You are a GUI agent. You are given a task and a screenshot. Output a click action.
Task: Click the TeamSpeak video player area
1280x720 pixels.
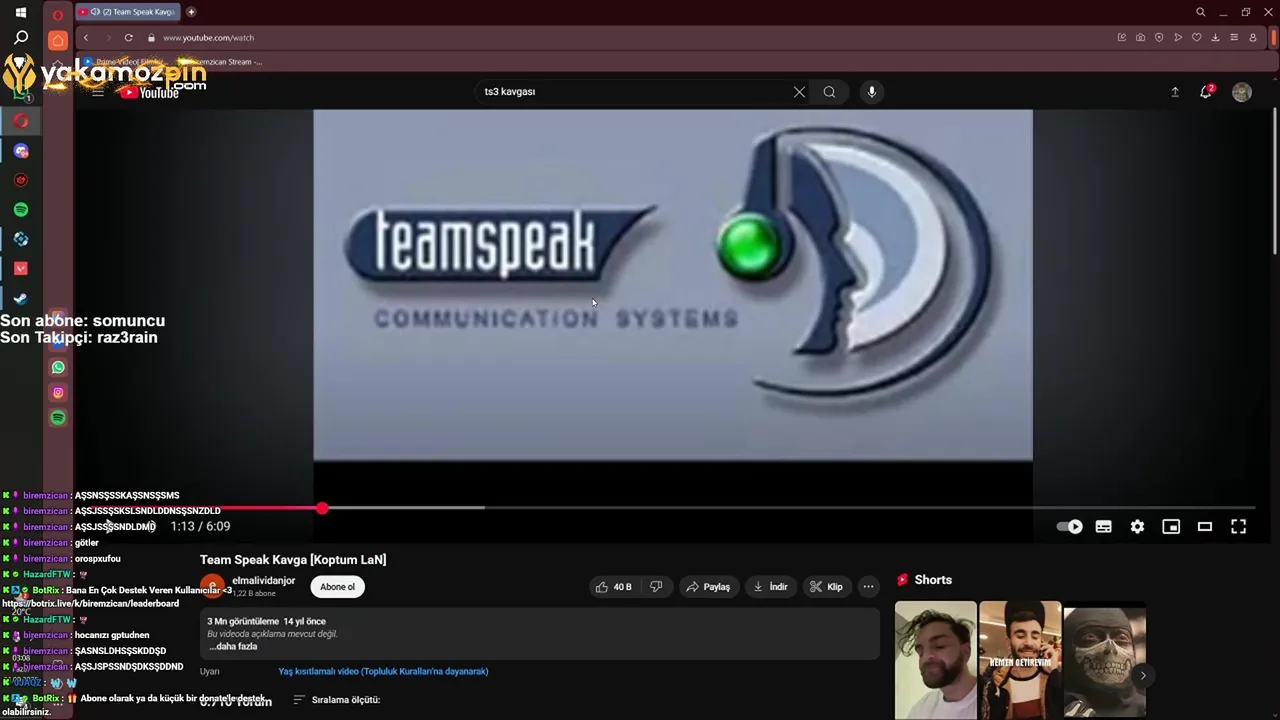click(673, 285)
